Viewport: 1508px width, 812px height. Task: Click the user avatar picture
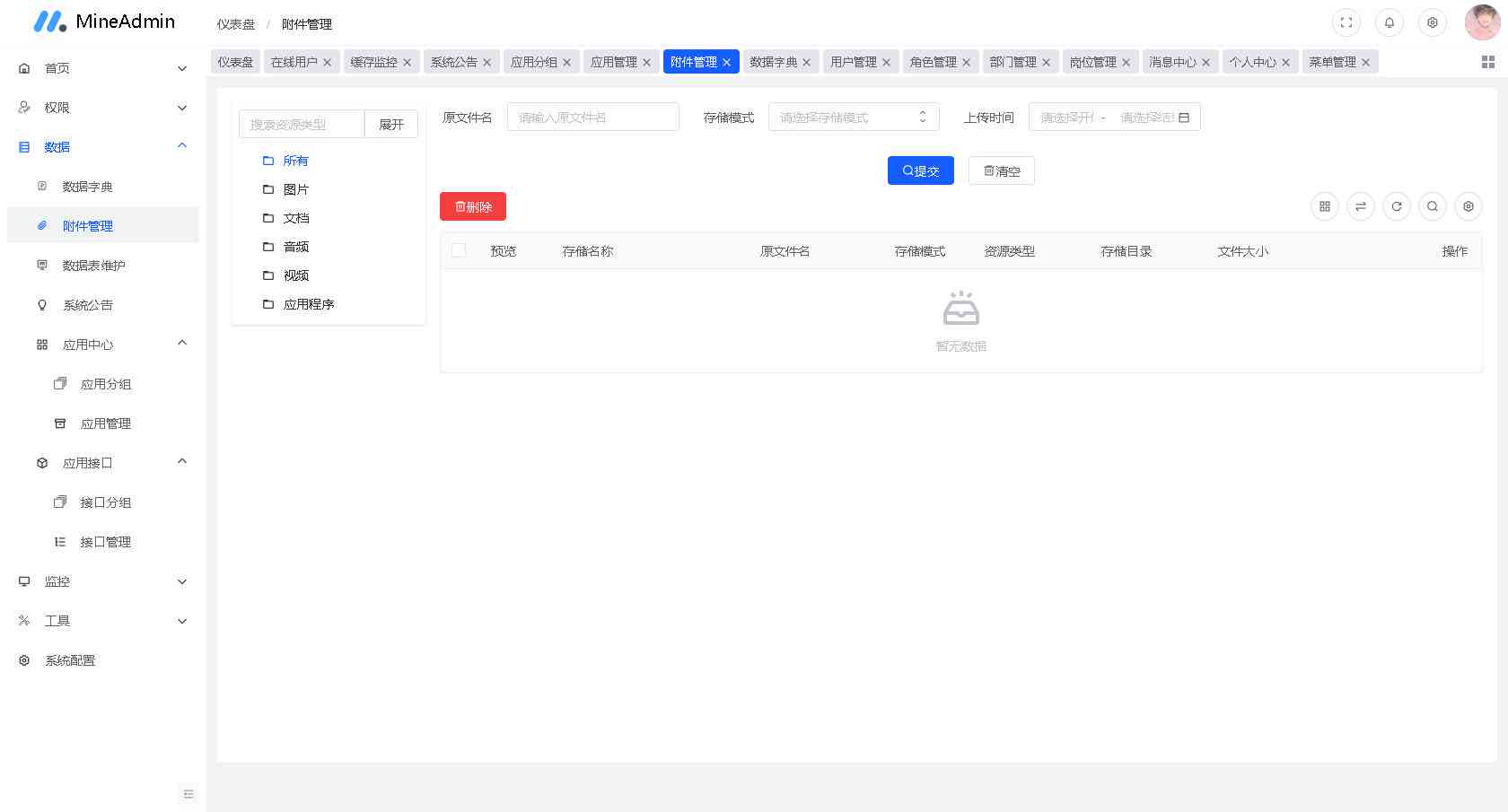(x=1482, y=23)
